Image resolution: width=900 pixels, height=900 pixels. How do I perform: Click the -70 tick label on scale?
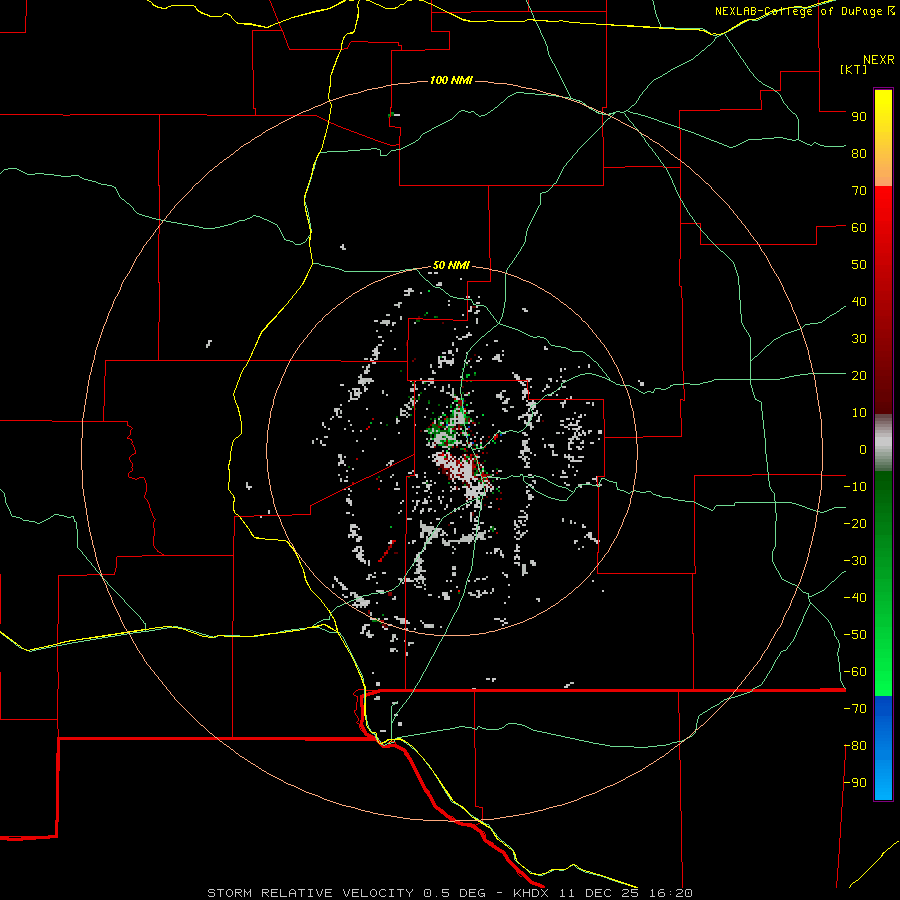(855, 709)
